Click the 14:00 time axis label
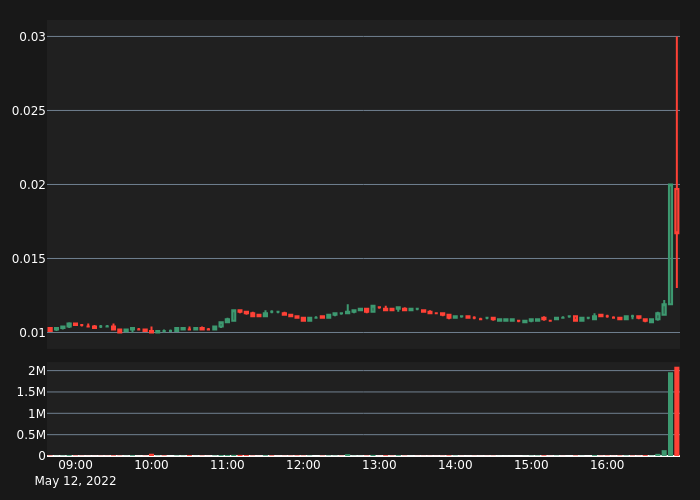Screen dimensions: 700x500 [455, 465]
